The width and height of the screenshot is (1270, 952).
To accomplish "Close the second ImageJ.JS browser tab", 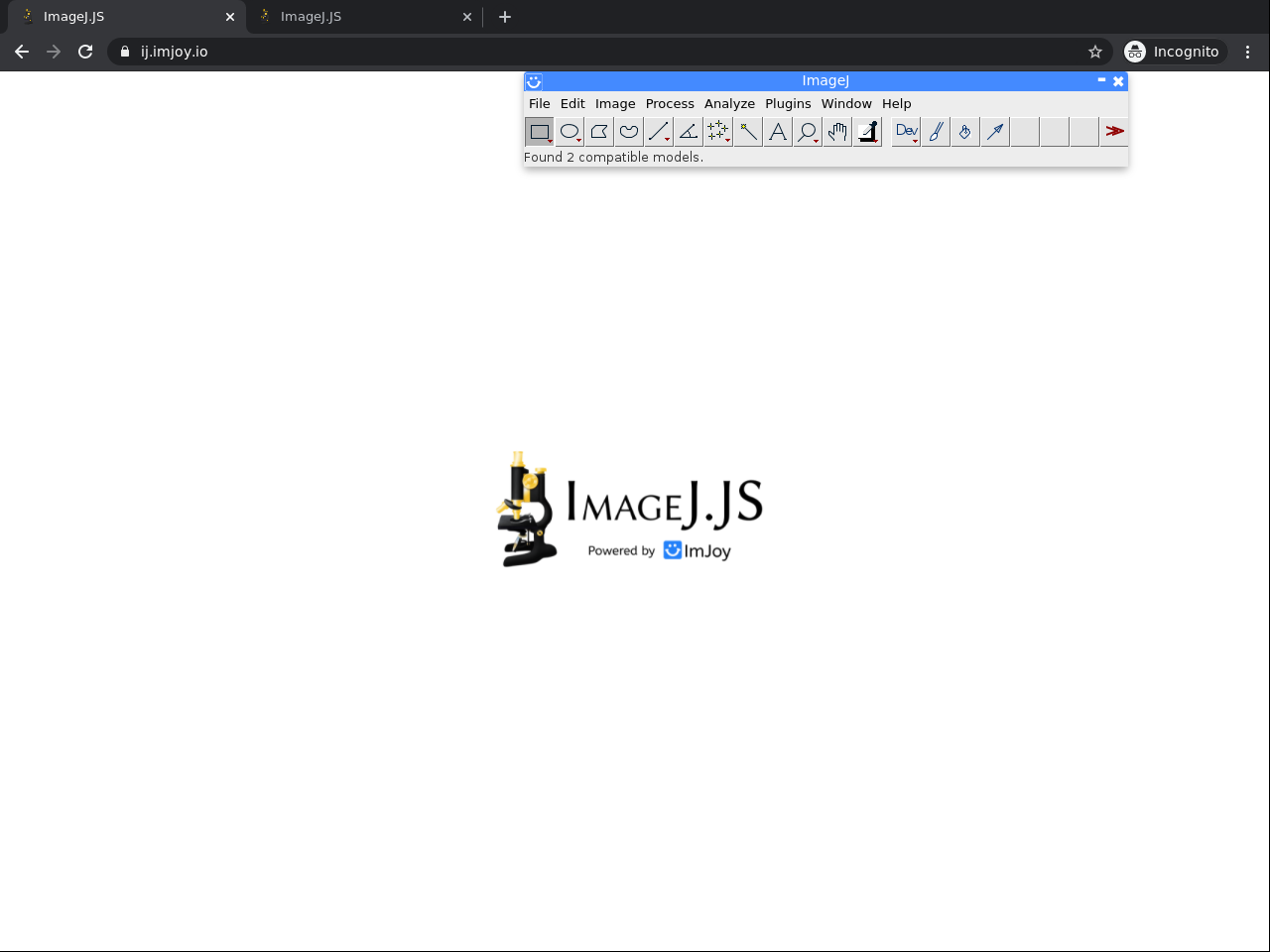I will (x=467, y=17).
